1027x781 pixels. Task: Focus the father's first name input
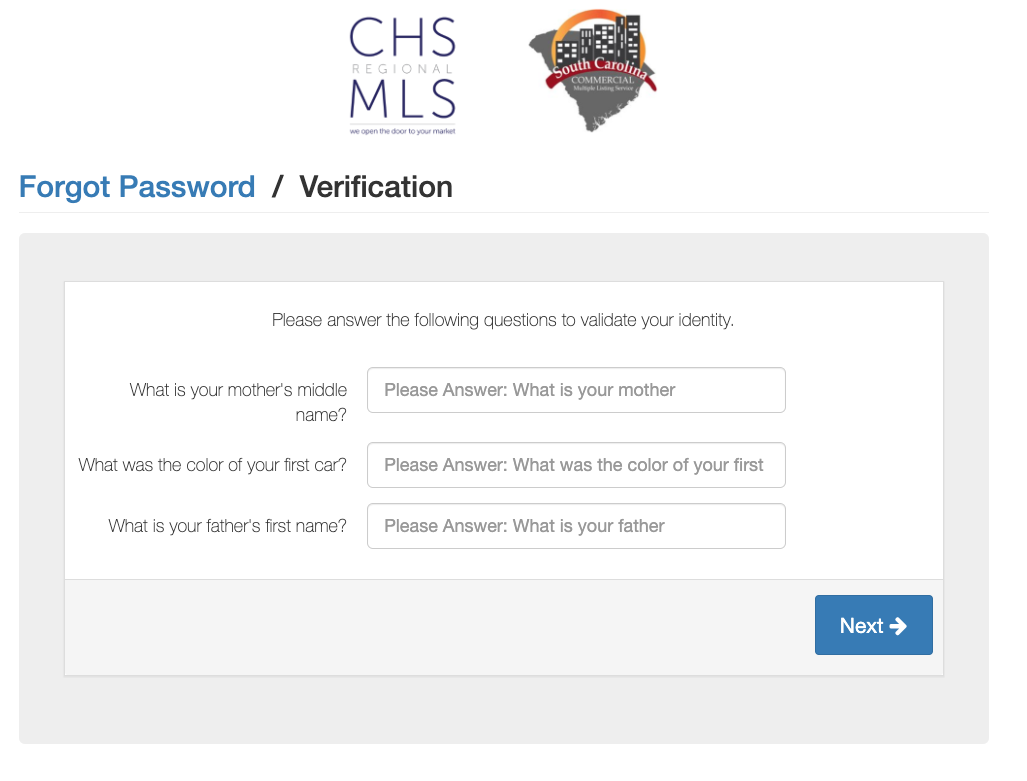pos(576,526)
